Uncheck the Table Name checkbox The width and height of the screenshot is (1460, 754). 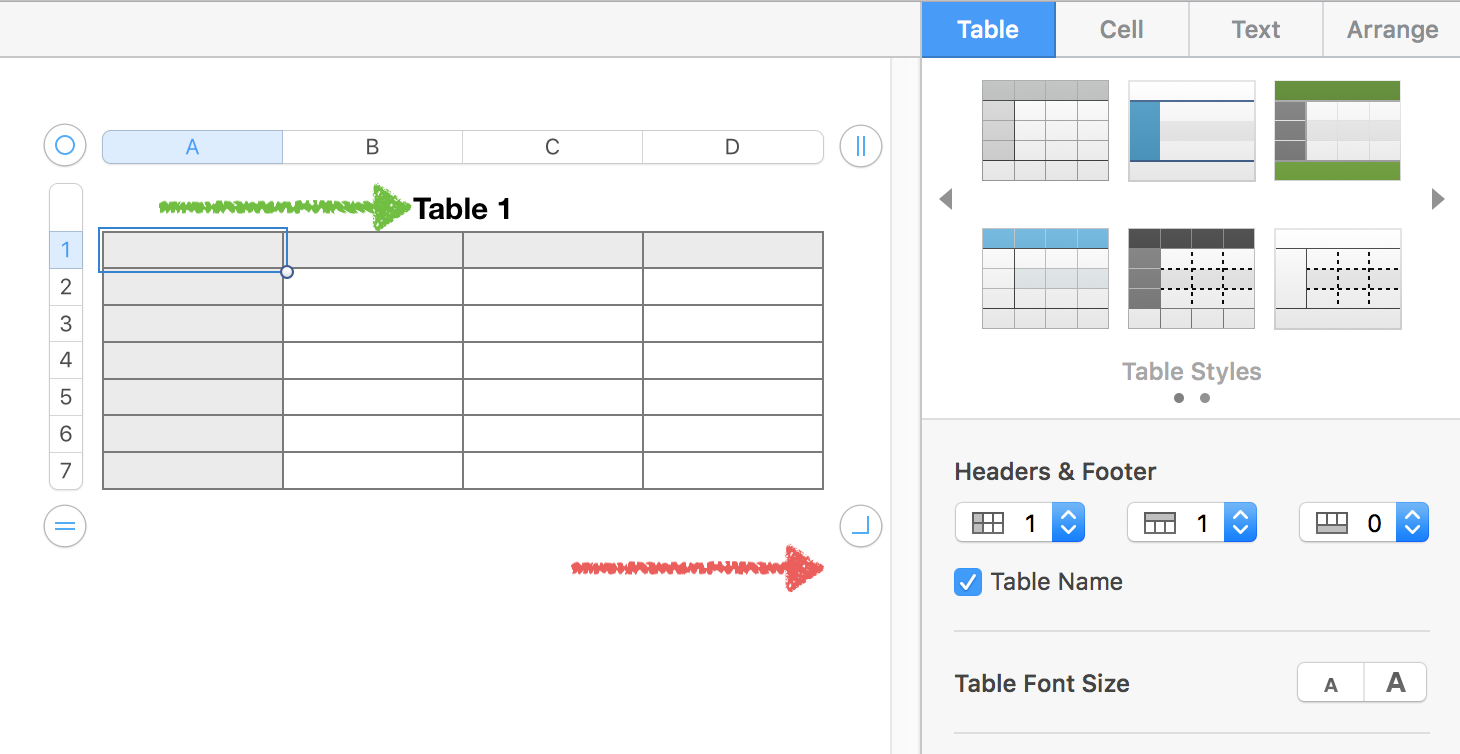click(968, 582)
